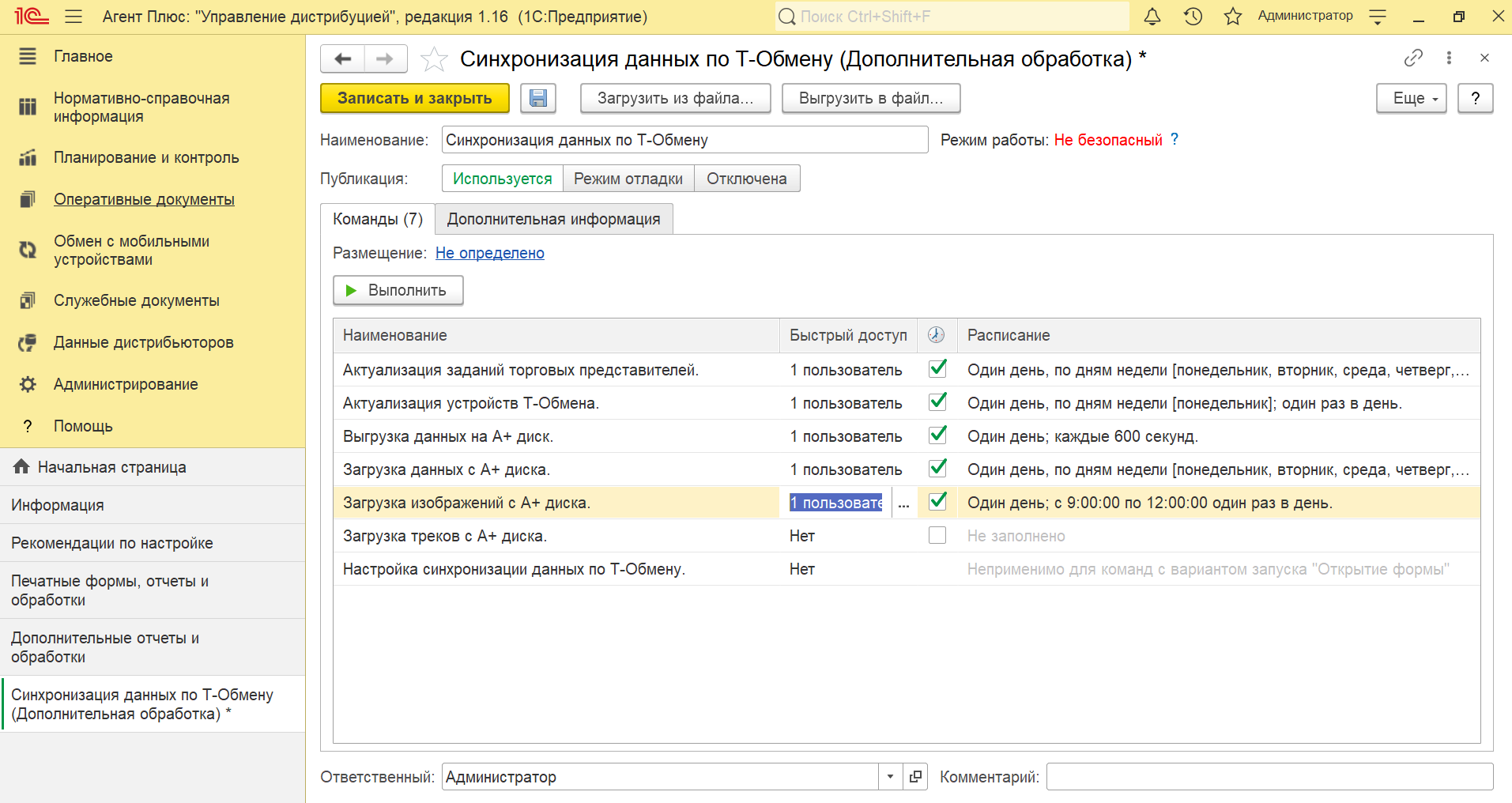The image size is (1512, 803).
Task: Switch to the Команды (7) tab
Action: [378, 219]
